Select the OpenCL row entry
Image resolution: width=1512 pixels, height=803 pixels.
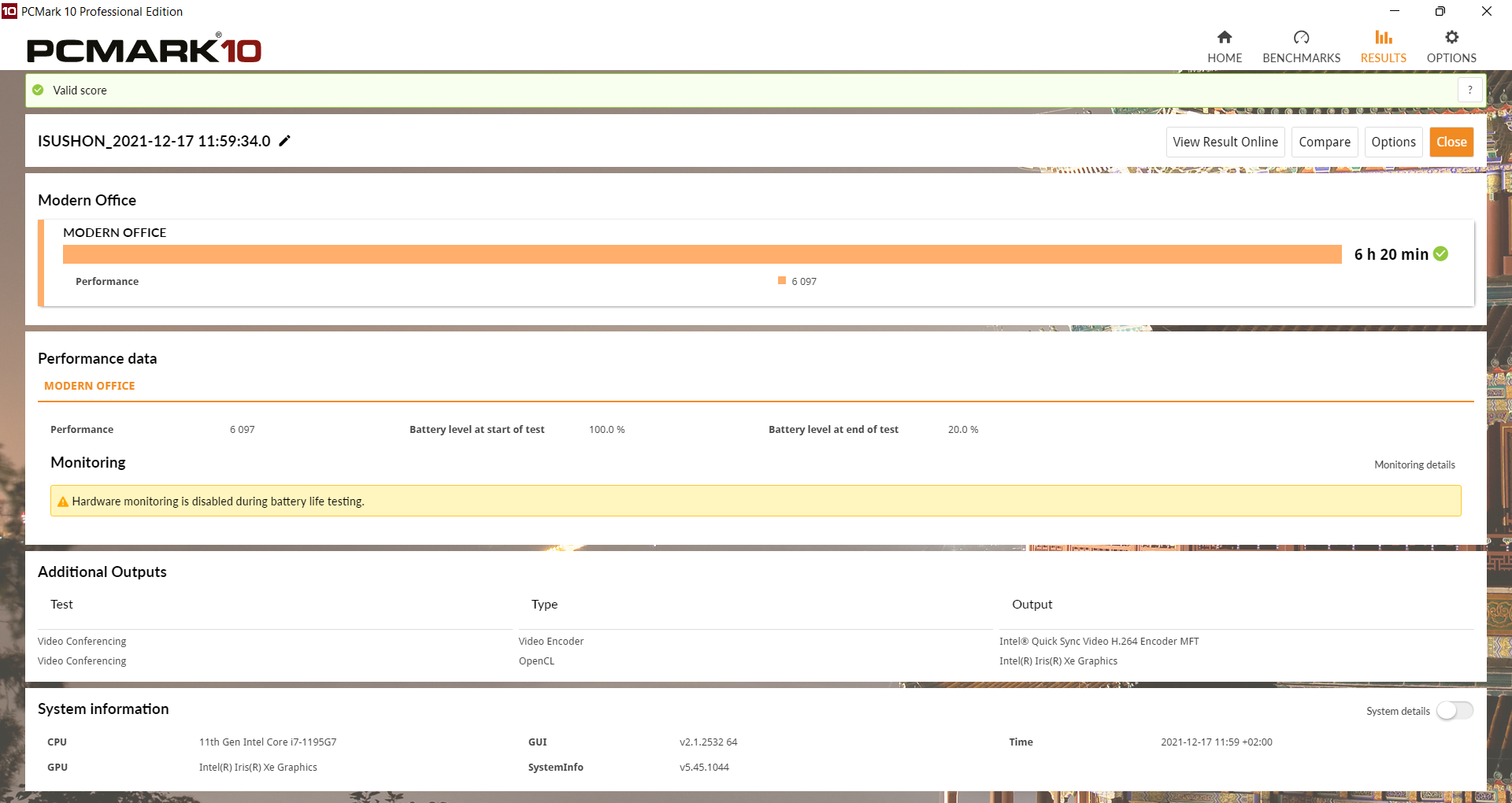coord(536,661)
